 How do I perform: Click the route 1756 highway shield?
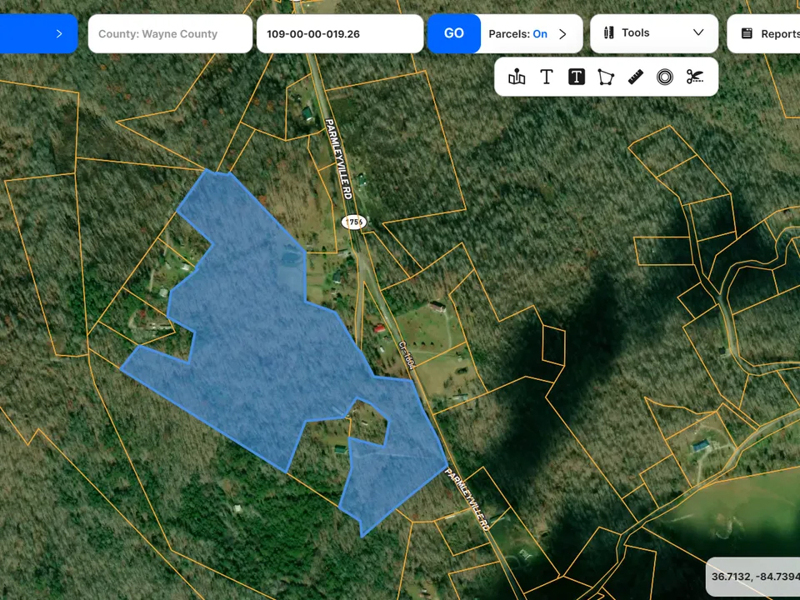[x=354, y=222]
